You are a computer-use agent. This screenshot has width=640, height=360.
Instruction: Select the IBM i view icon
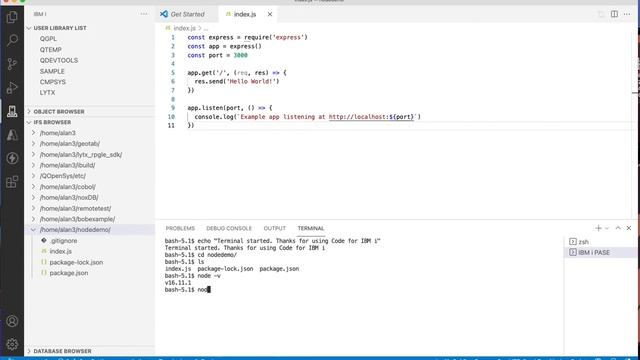coord(12,111)
